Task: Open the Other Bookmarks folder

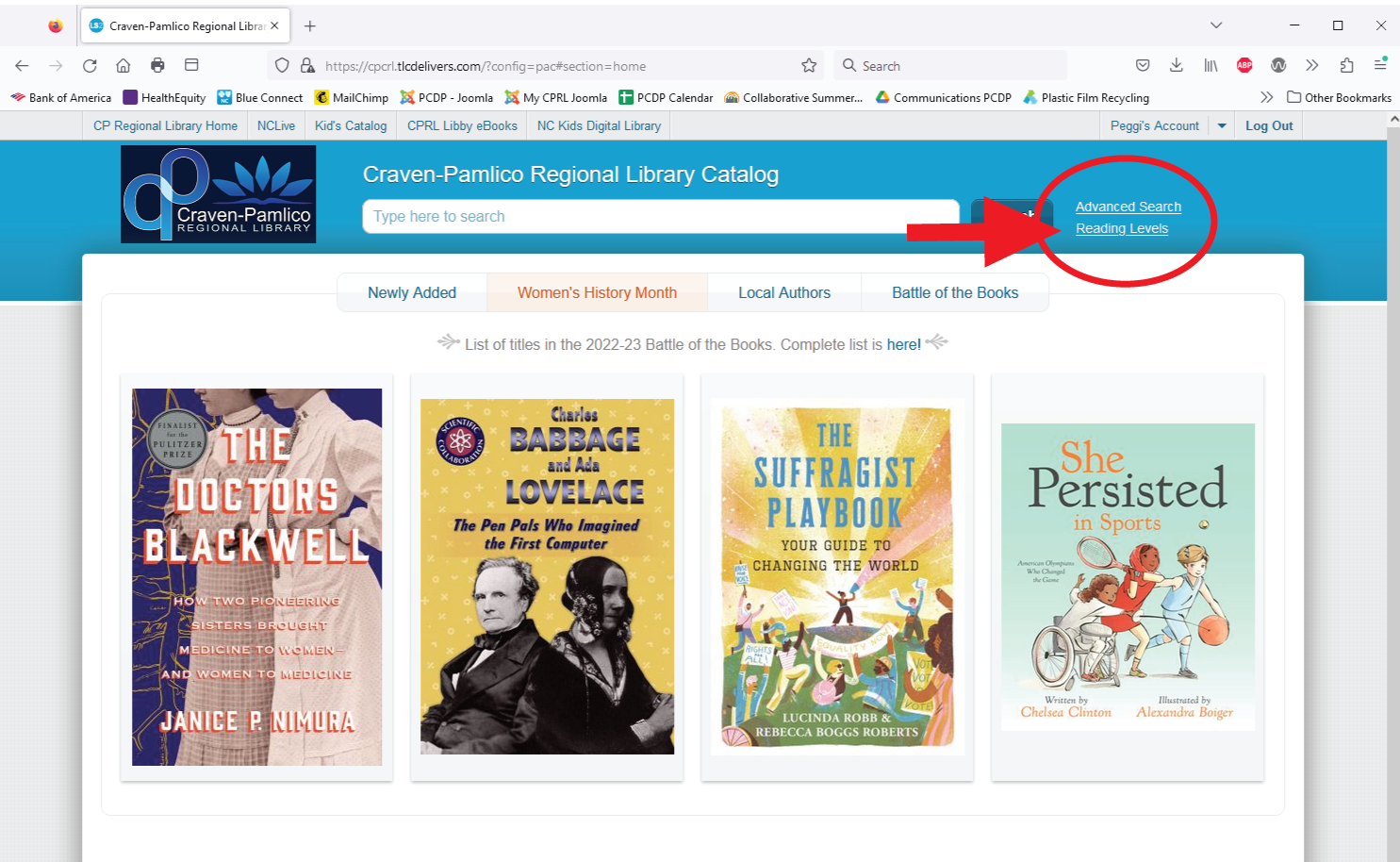Action: (1340, 97)
